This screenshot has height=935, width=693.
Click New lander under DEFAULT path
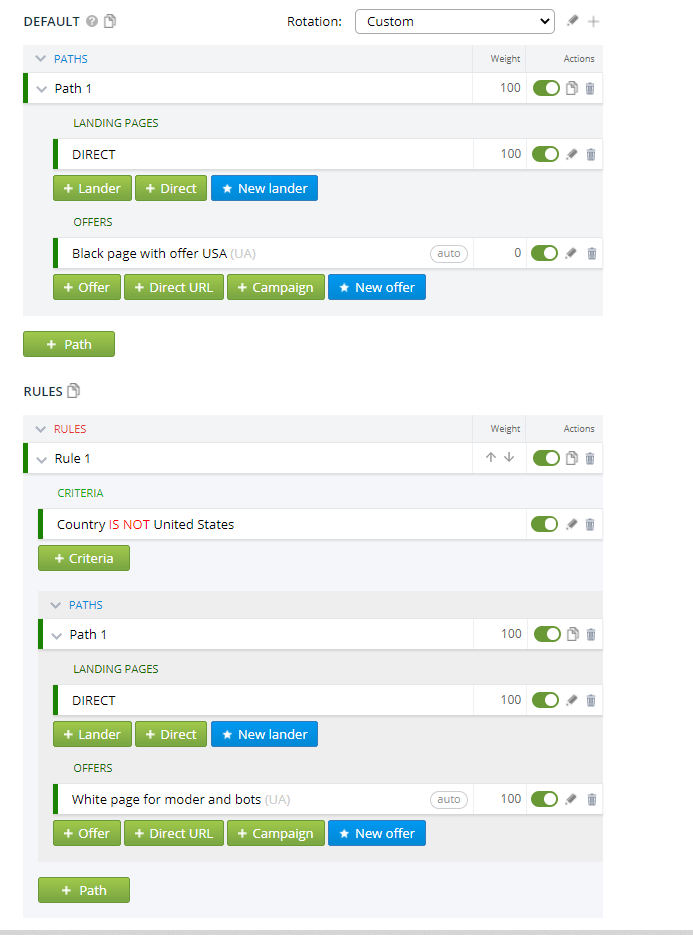[x=264, y=188]
